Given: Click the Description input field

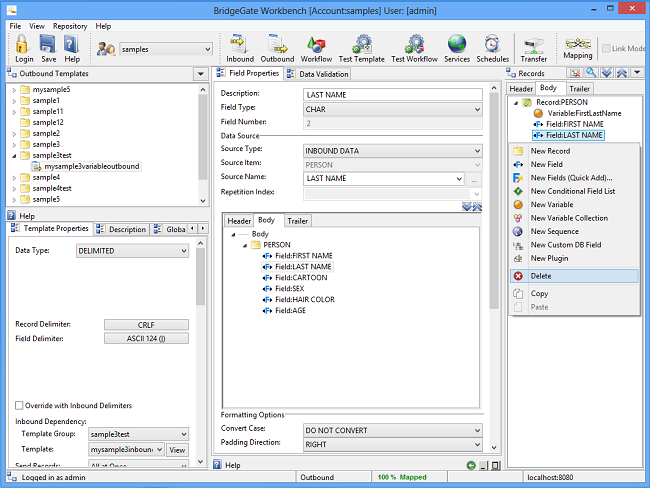Looking at the screenshot, I should pos(392,95).
